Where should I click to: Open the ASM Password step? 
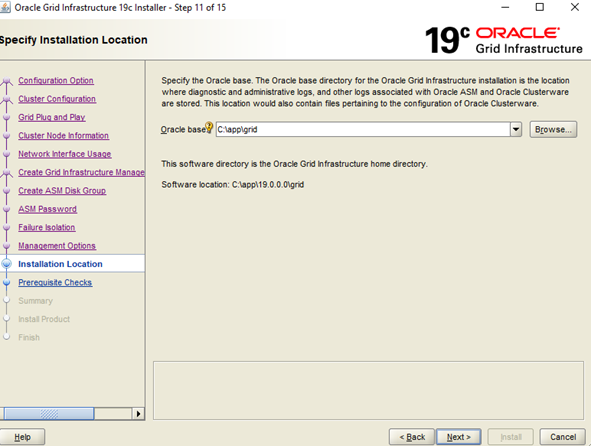tap(47, 209)
